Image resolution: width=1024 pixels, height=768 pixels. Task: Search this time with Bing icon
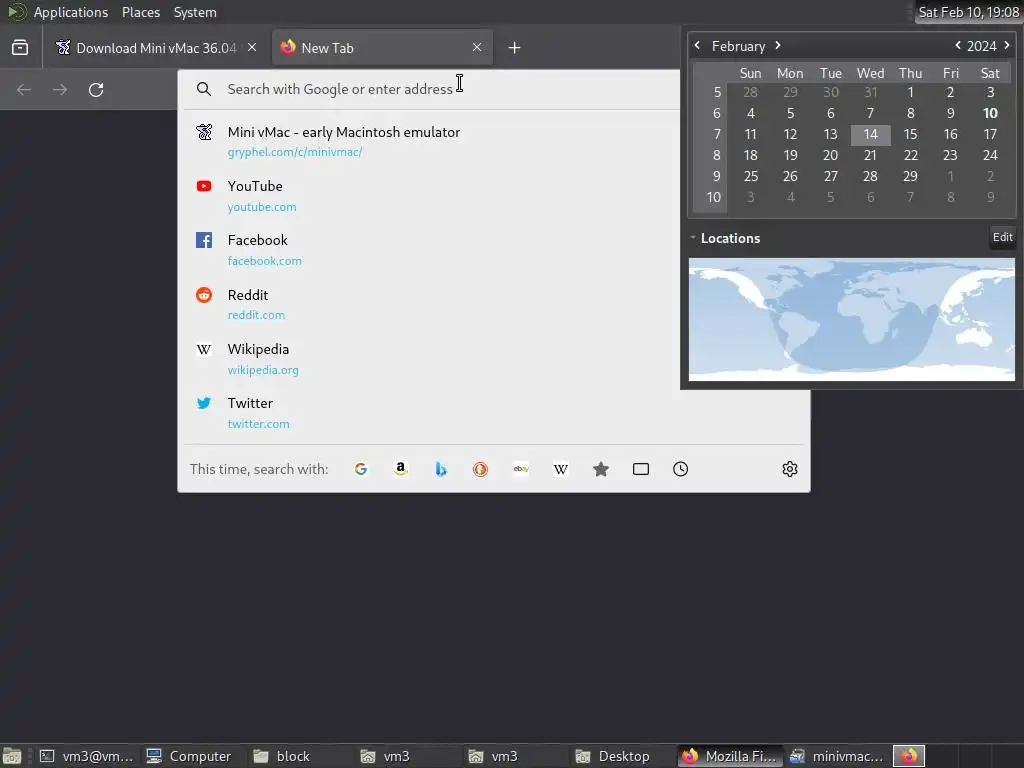pos(441,469)
